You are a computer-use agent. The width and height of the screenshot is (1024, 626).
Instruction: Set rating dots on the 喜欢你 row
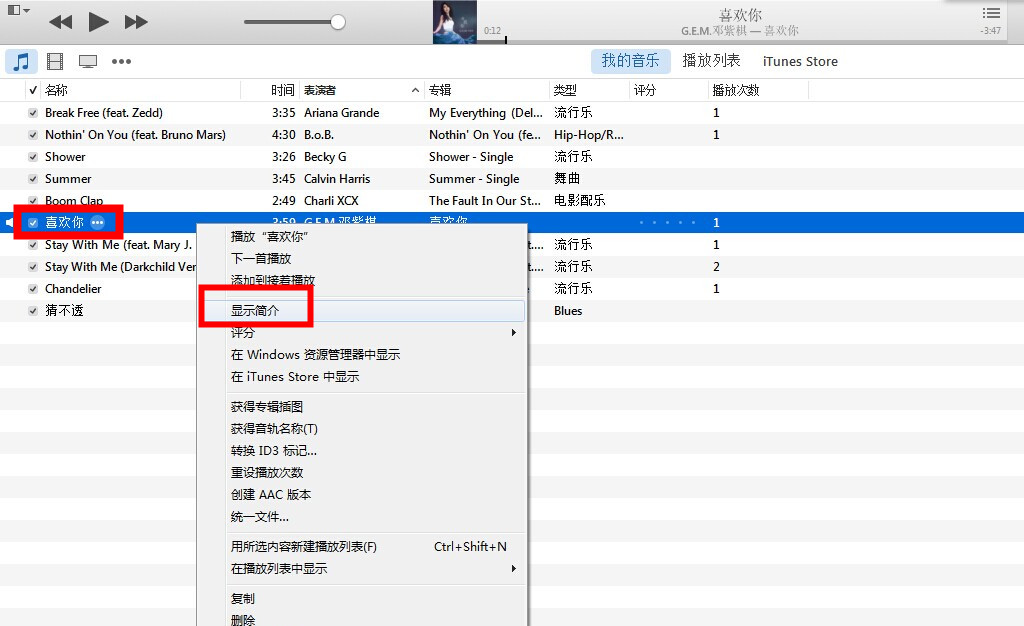point(667,223)
